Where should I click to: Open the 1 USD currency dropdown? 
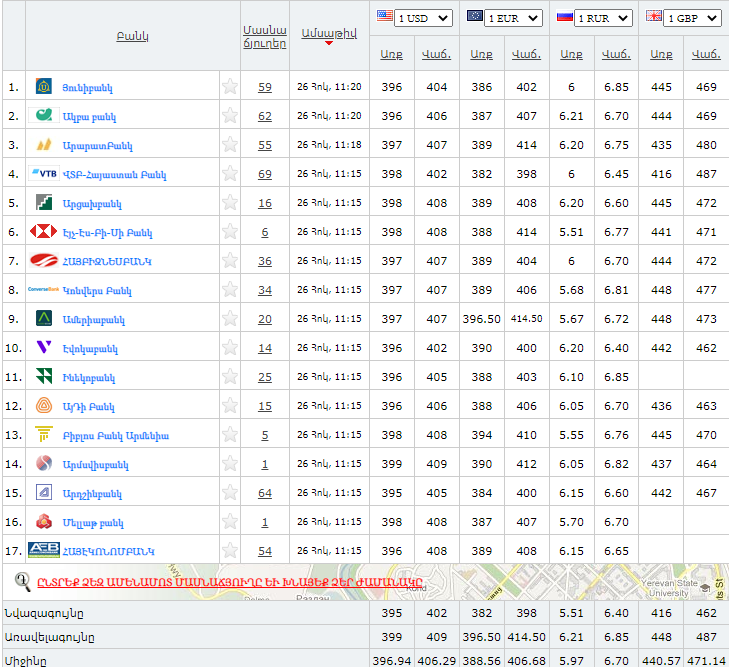coord(423,18)
